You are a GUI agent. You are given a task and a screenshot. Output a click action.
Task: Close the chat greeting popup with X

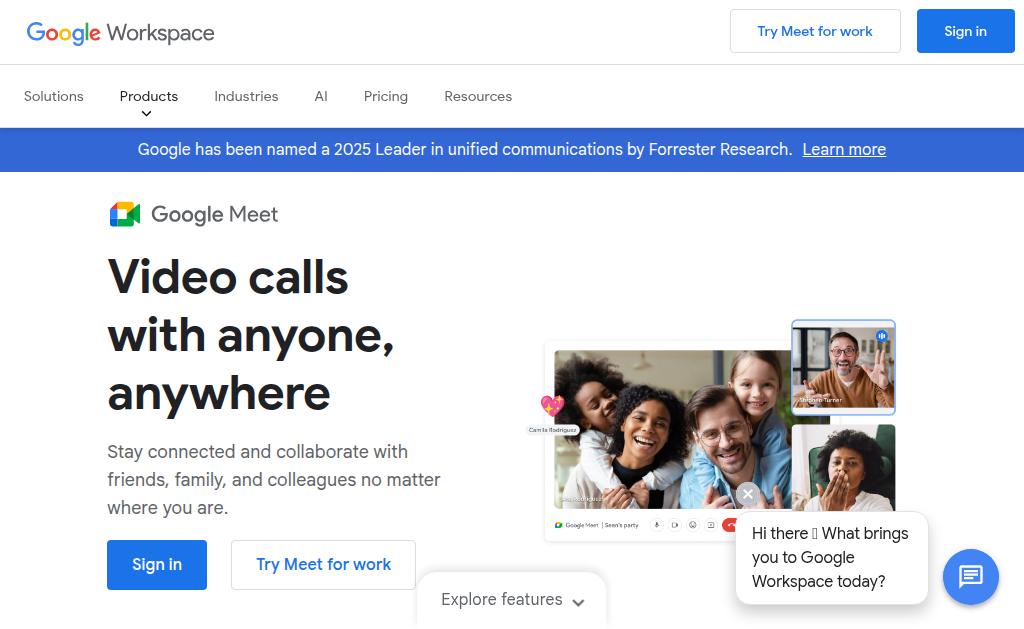(748, 494)
